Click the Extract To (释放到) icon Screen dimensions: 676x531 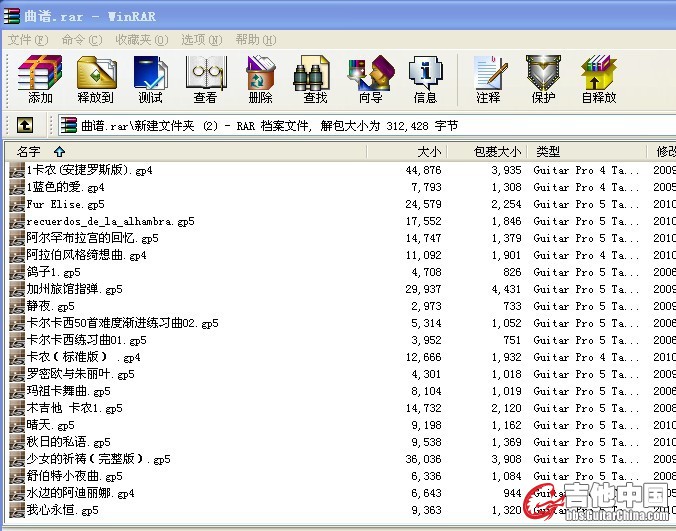96,79
